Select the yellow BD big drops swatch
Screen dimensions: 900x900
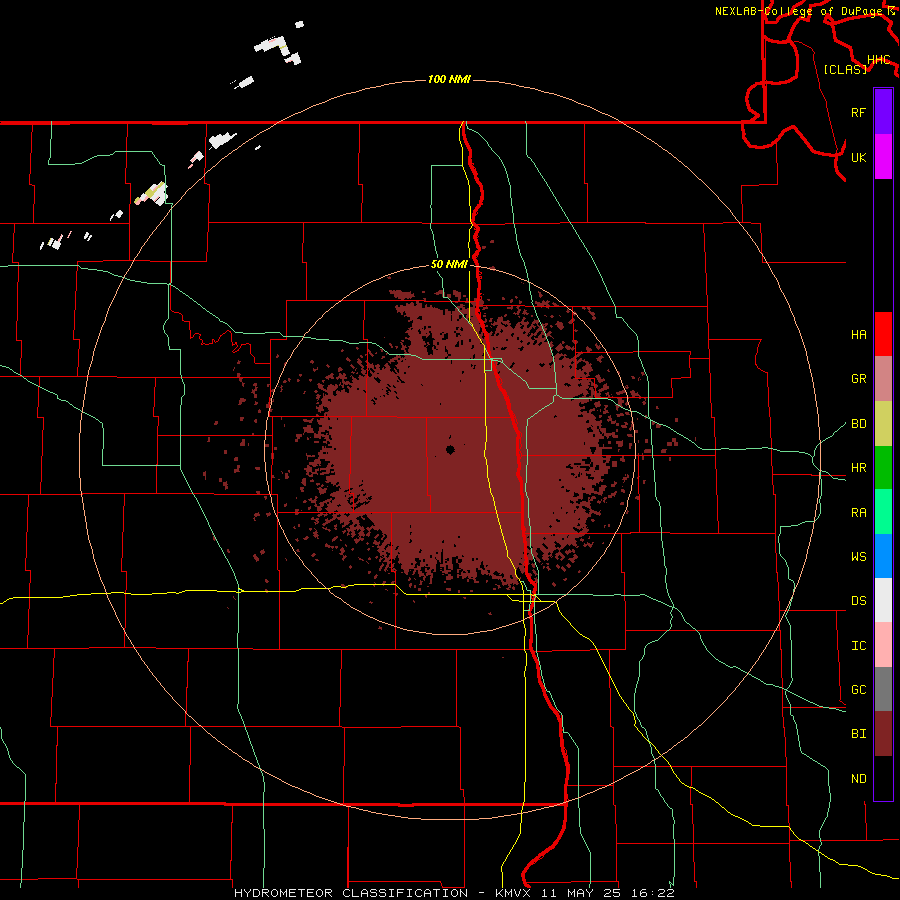(883, 423)
